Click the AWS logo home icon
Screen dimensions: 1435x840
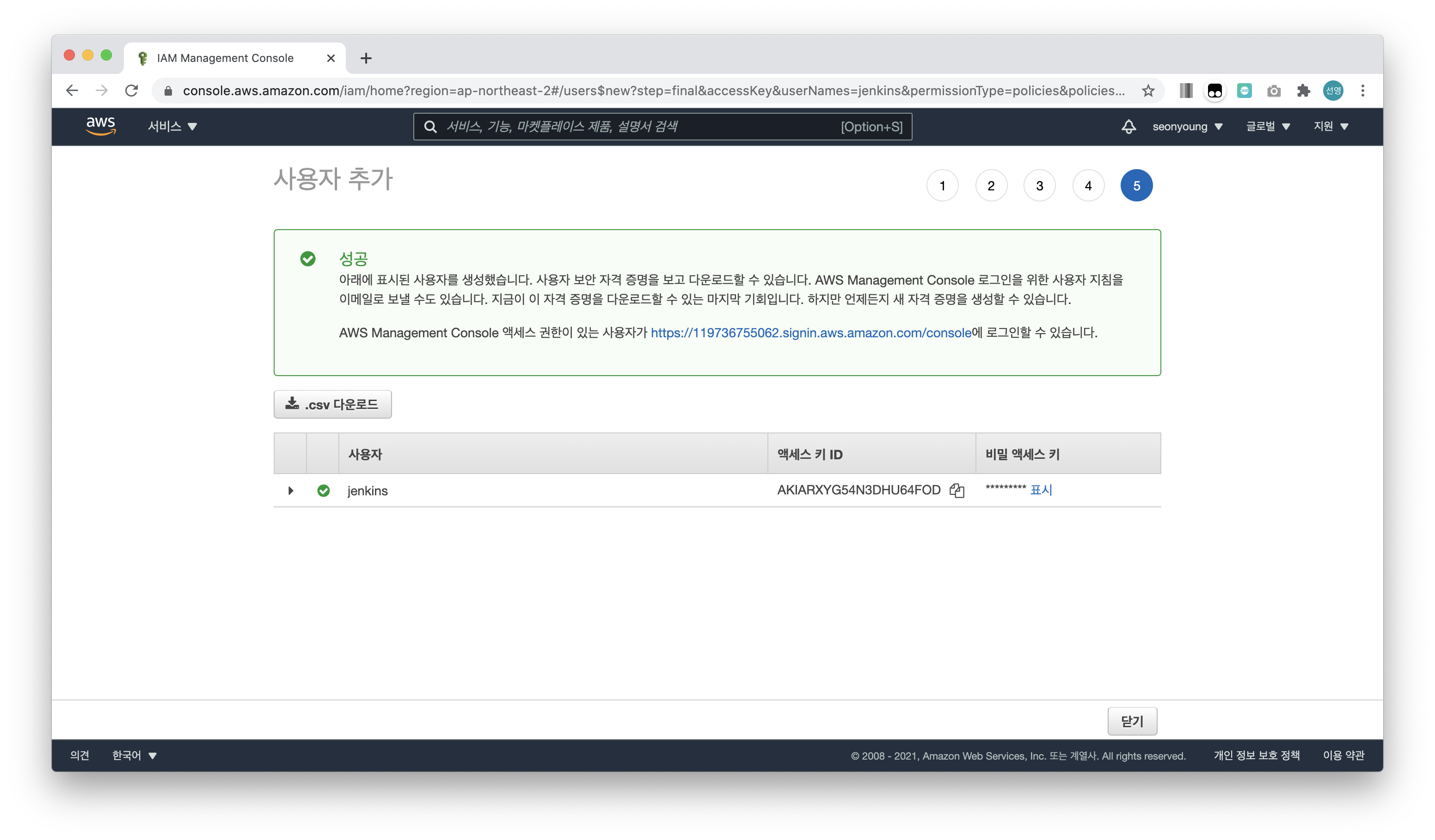click(x=101, y=126)
